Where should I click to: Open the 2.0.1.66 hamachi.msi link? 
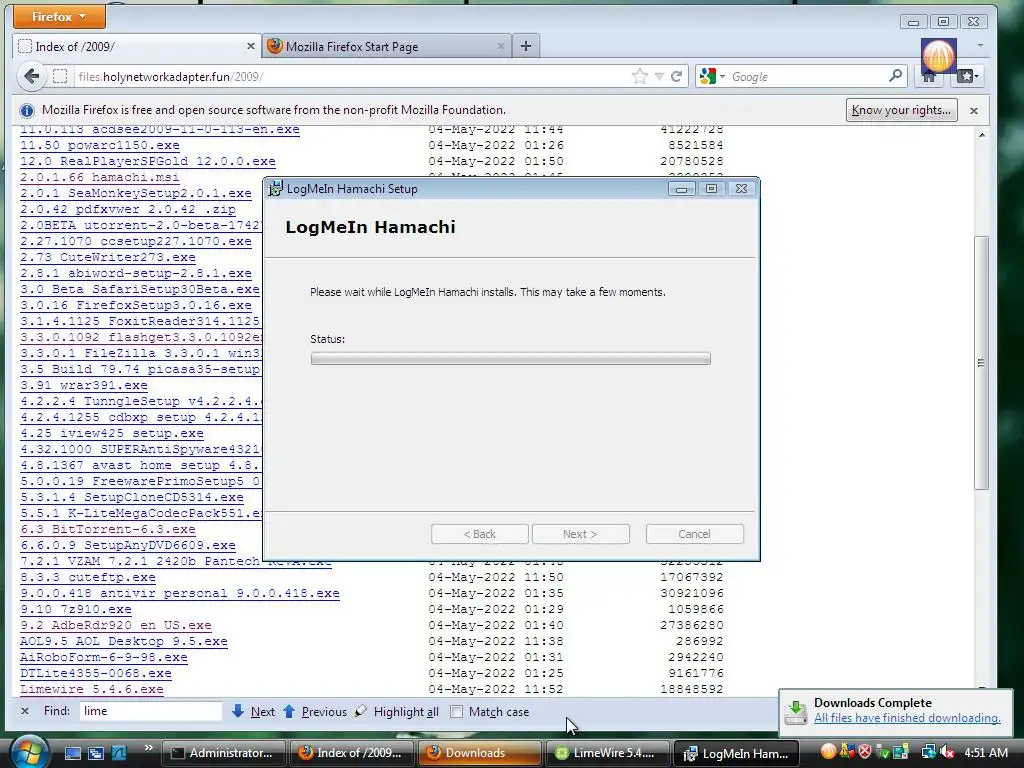click(99, 177)
